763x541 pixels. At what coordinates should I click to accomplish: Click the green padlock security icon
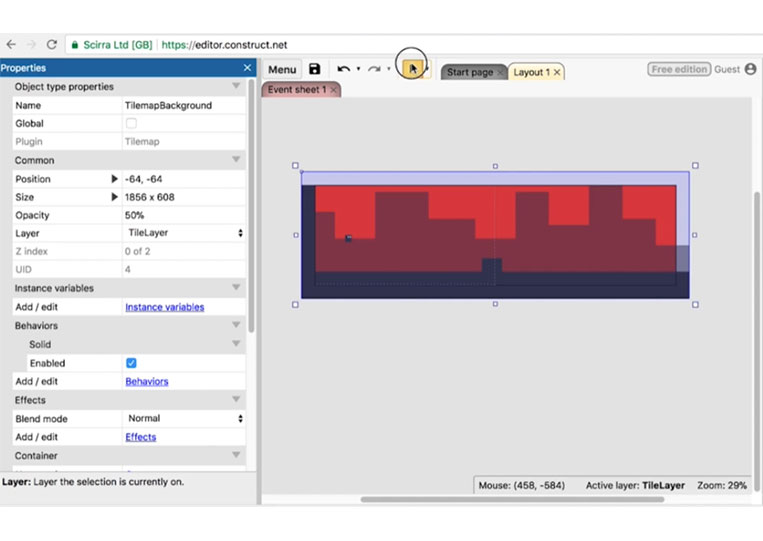(74, 45)
